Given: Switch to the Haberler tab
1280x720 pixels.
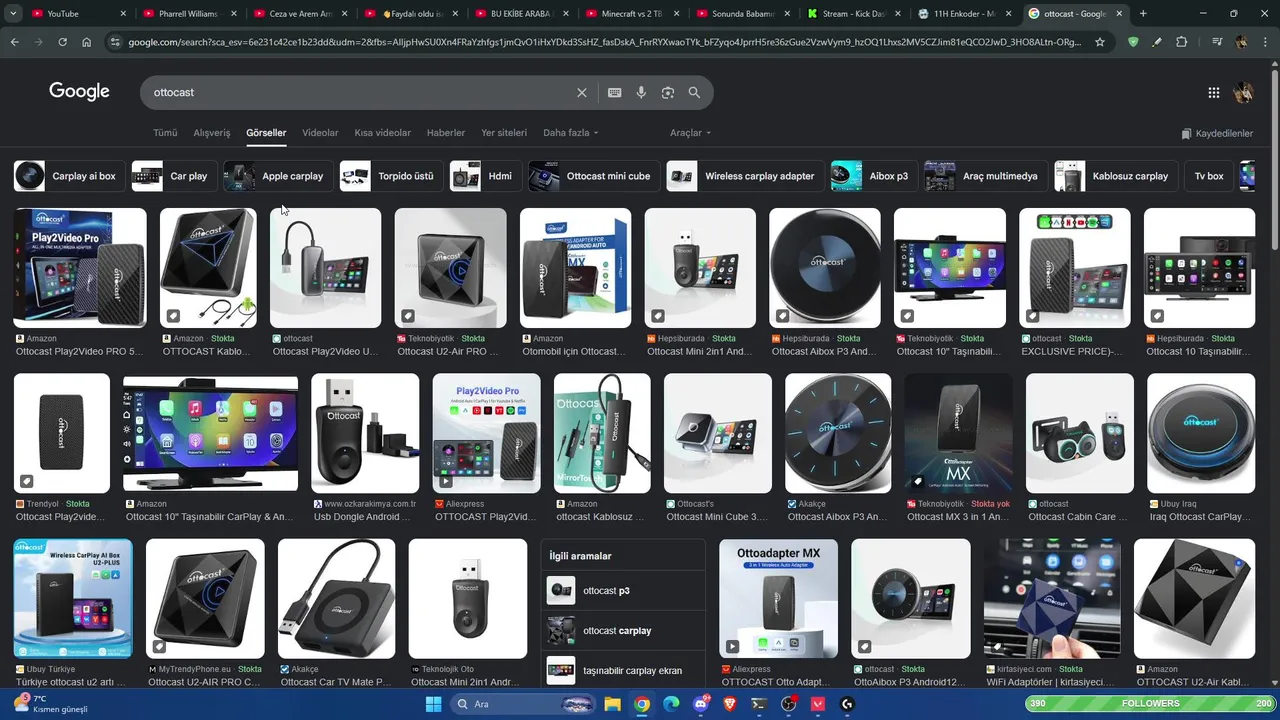Looking at the screenshot, I should 446,132.
